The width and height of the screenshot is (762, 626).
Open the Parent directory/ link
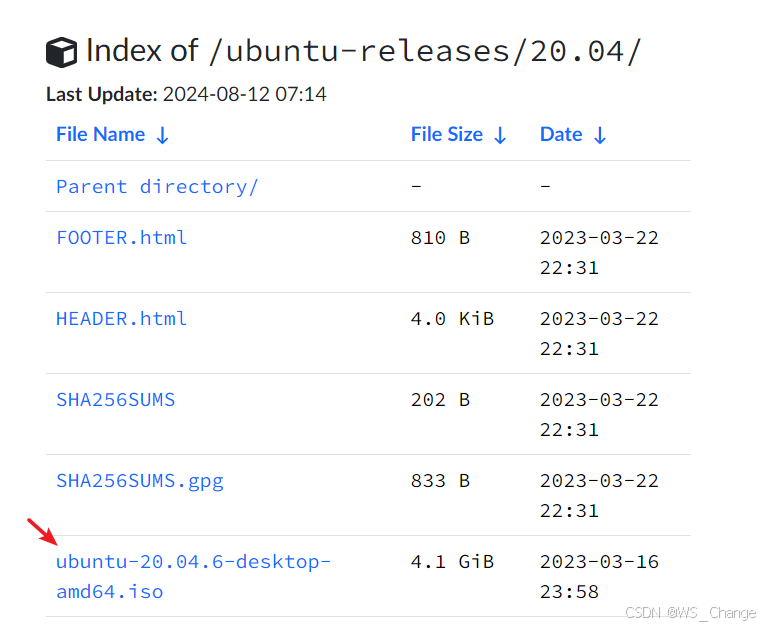click(x=157, y=187)
